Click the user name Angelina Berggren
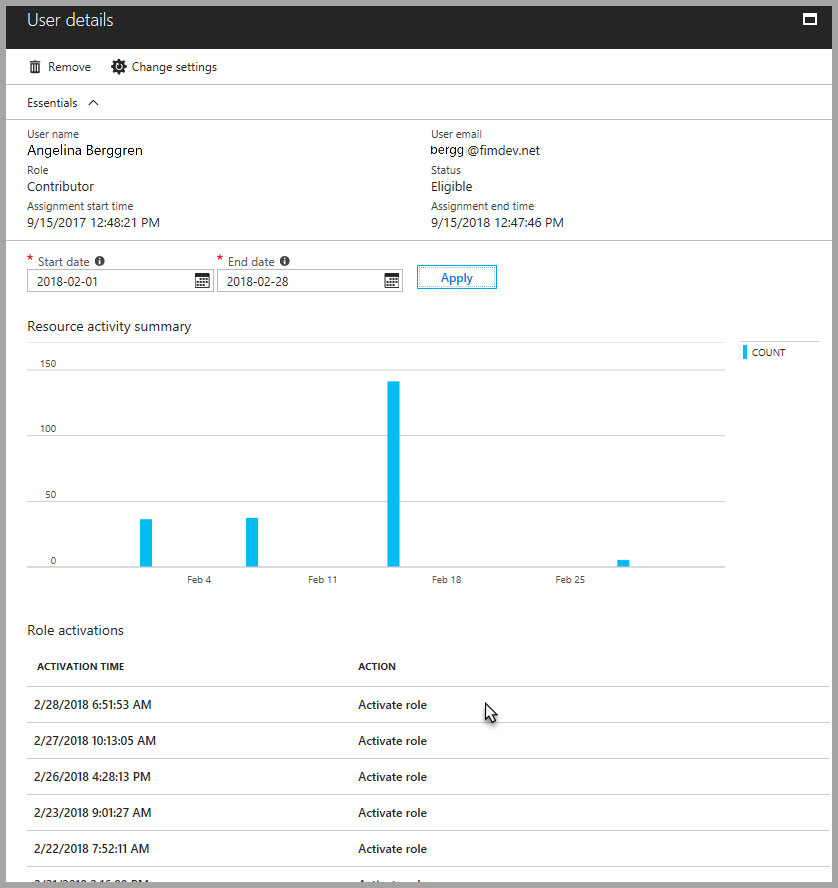This screenshot has width=838, height=888. pyautogui.click(x=85, y=151)
